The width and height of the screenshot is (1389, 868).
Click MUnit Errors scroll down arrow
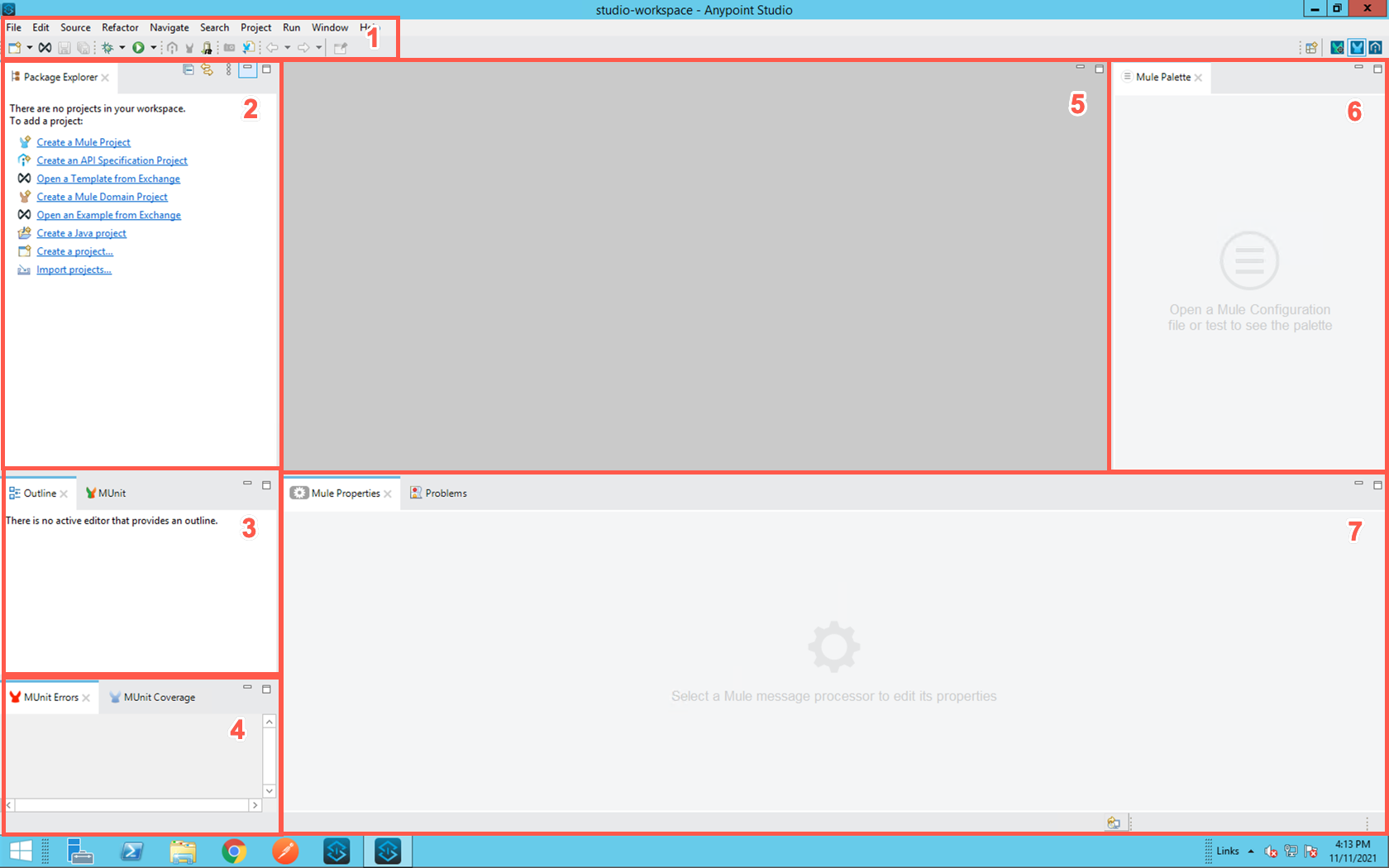(x=269, y=791)
